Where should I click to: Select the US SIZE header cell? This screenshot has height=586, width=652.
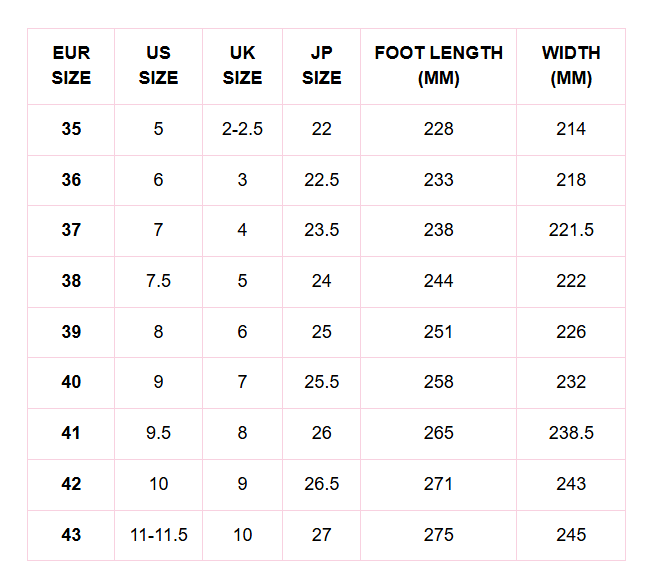158,65
